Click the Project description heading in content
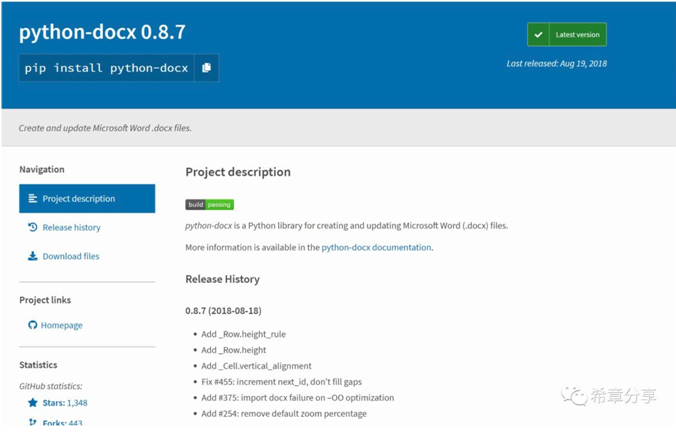Viewport: 676px width, 432px height. [238, 172]
